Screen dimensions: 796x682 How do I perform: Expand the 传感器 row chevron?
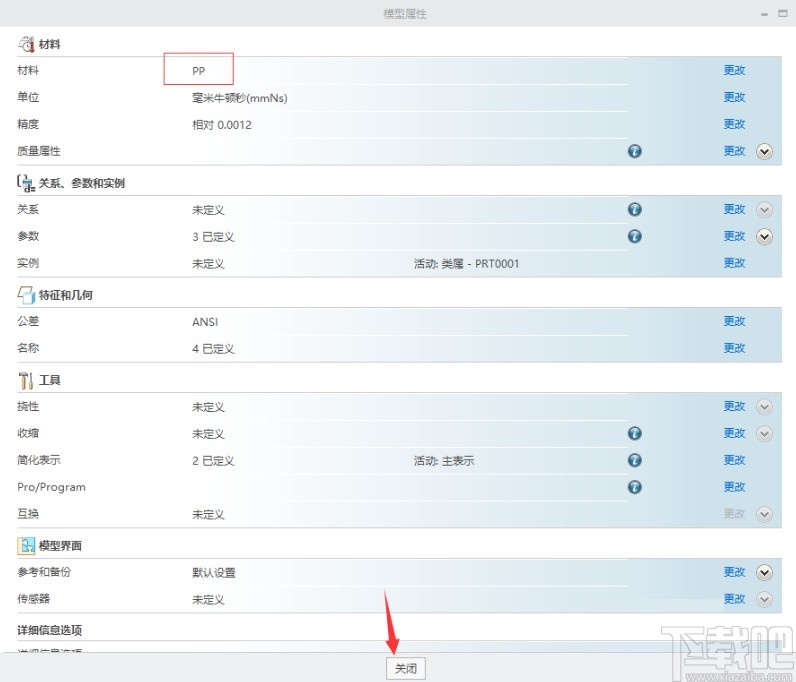coord(765,600)
